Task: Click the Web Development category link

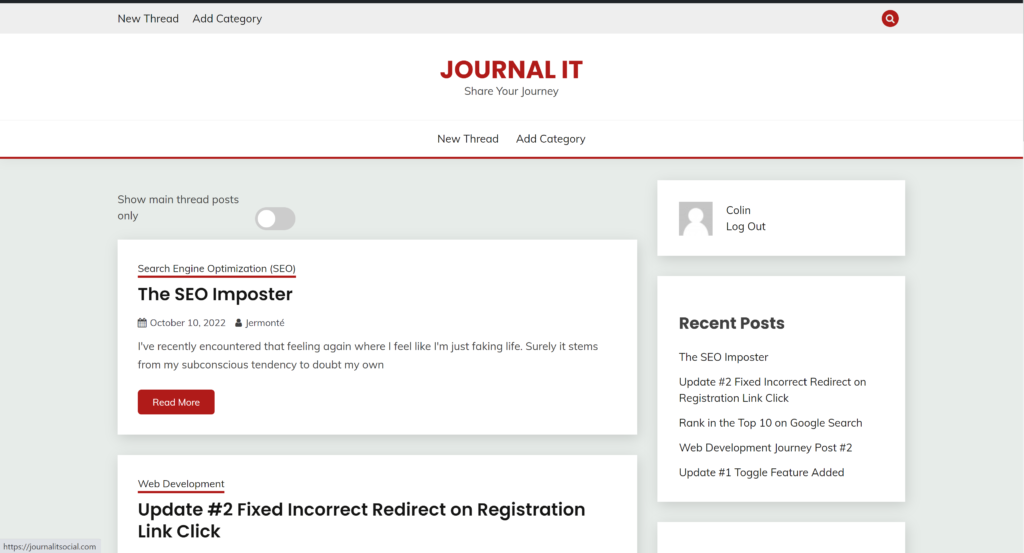Action: click(x=181, y=484)
